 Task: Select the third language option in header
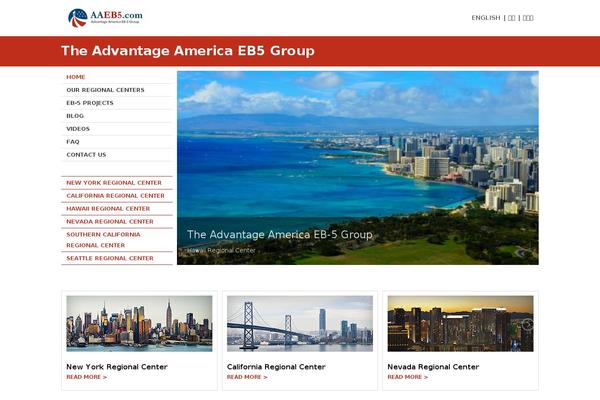[x=528, y=18]
